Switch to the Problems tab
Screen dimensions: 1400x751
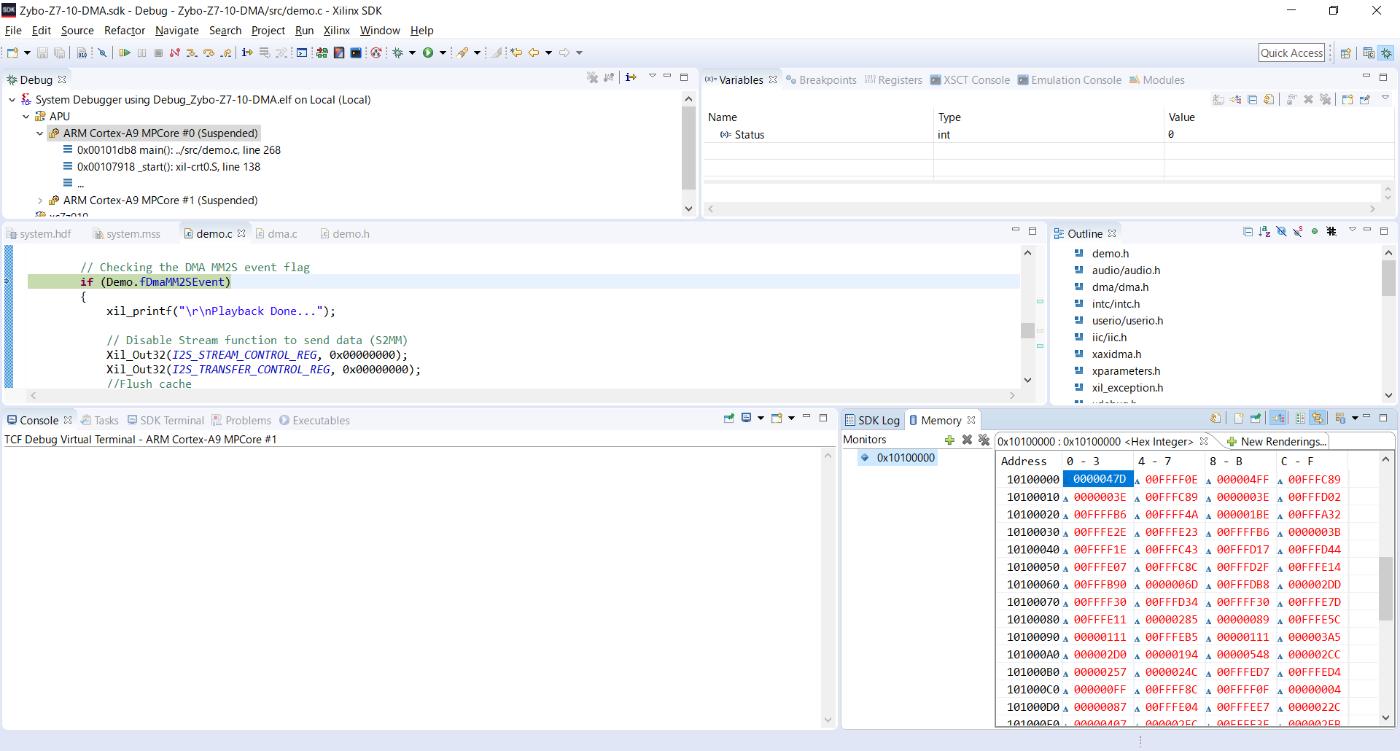[241, 420]
